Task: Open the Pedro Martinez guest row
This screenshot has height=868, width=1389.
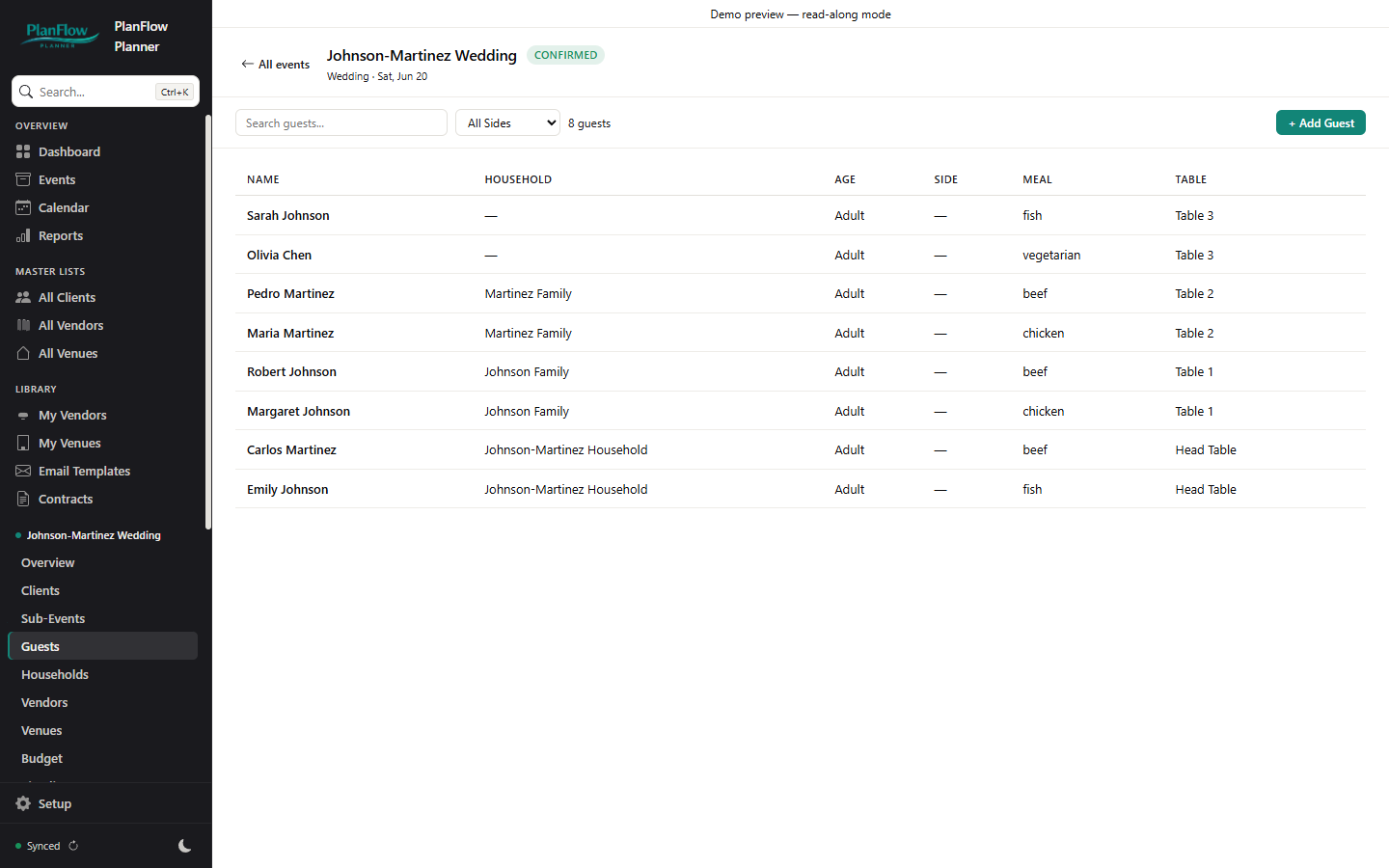Action: [x=801, y=293]
